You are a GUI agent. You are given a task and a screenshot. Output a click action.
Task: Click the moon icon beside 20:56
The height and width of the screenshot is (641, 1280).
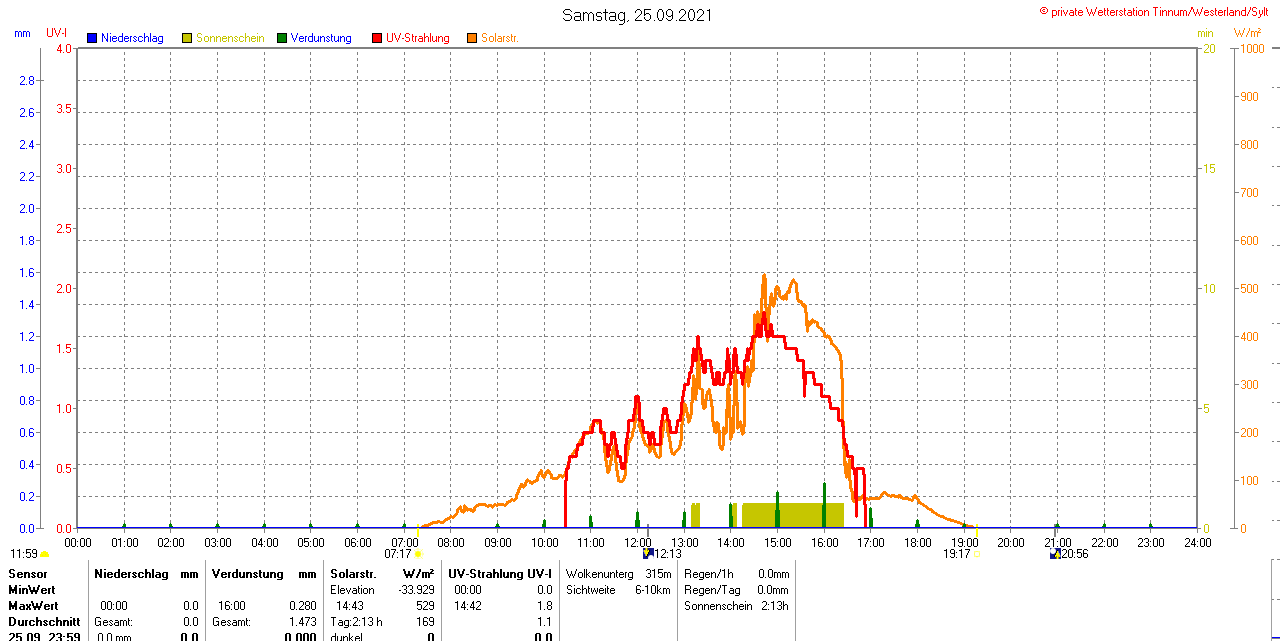[x=1055, y=553]
